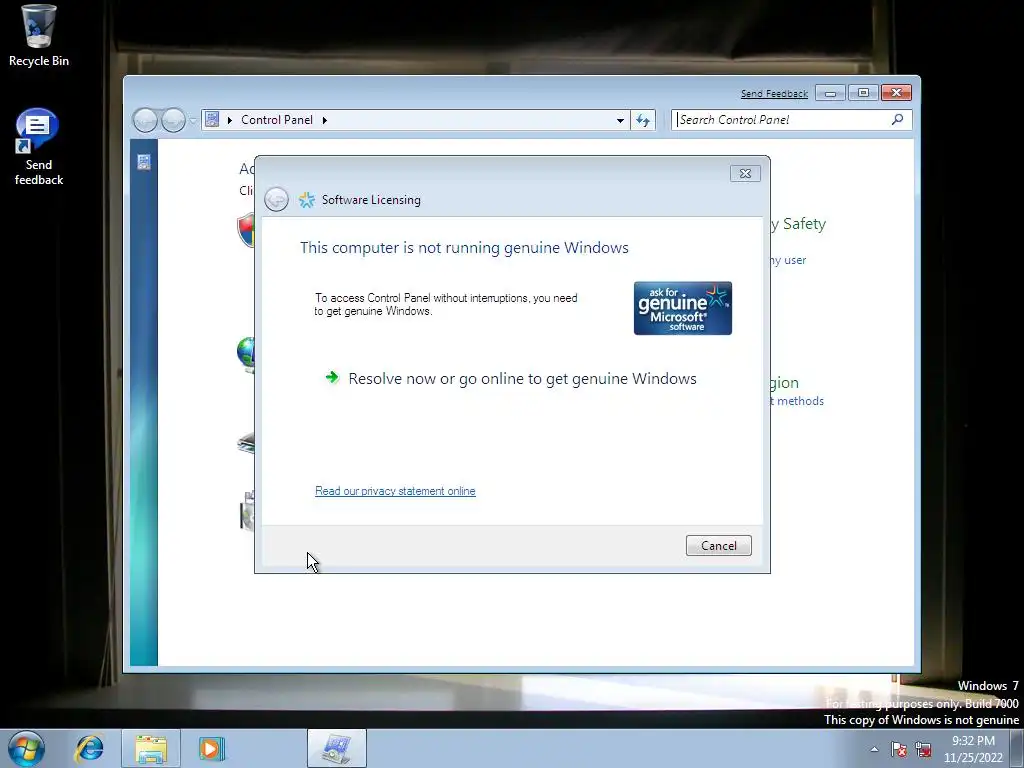The image size is (1024, 768).
Task: Cancel the Software Licensing dialog
Action: coord(718,546)
